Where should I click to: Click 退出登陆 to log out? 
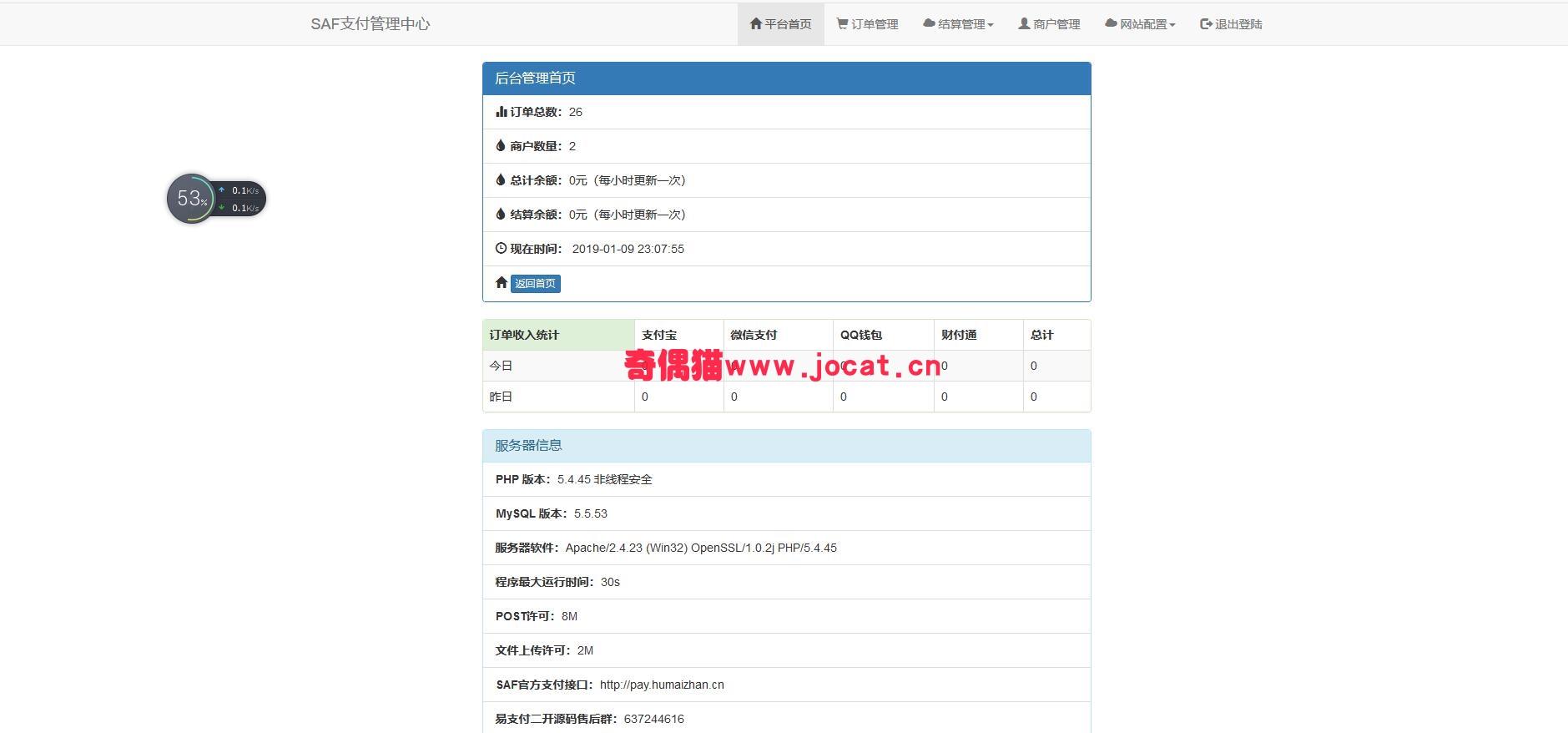click(1231, 24)
